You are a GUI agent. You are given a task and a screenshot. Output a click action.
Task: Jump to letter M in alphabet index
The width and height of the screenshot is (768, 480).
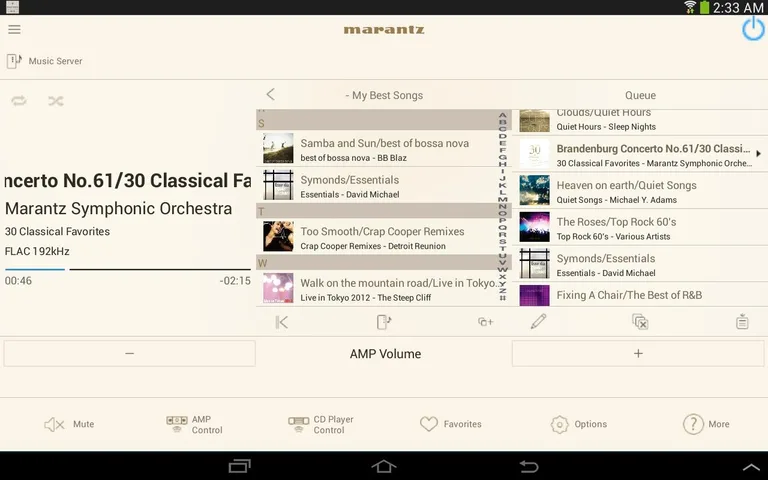[503, 199]
